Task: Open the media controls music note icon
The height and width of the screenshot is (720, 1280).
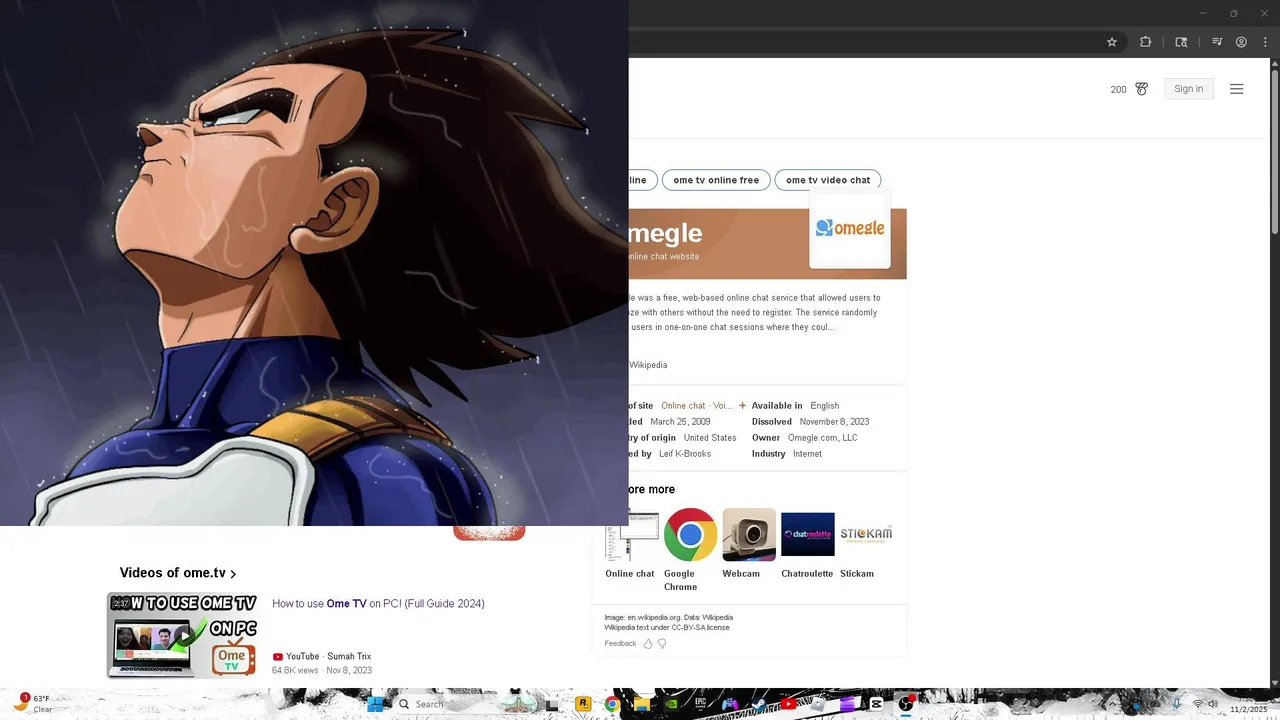Action: [x=1217, y=42]
